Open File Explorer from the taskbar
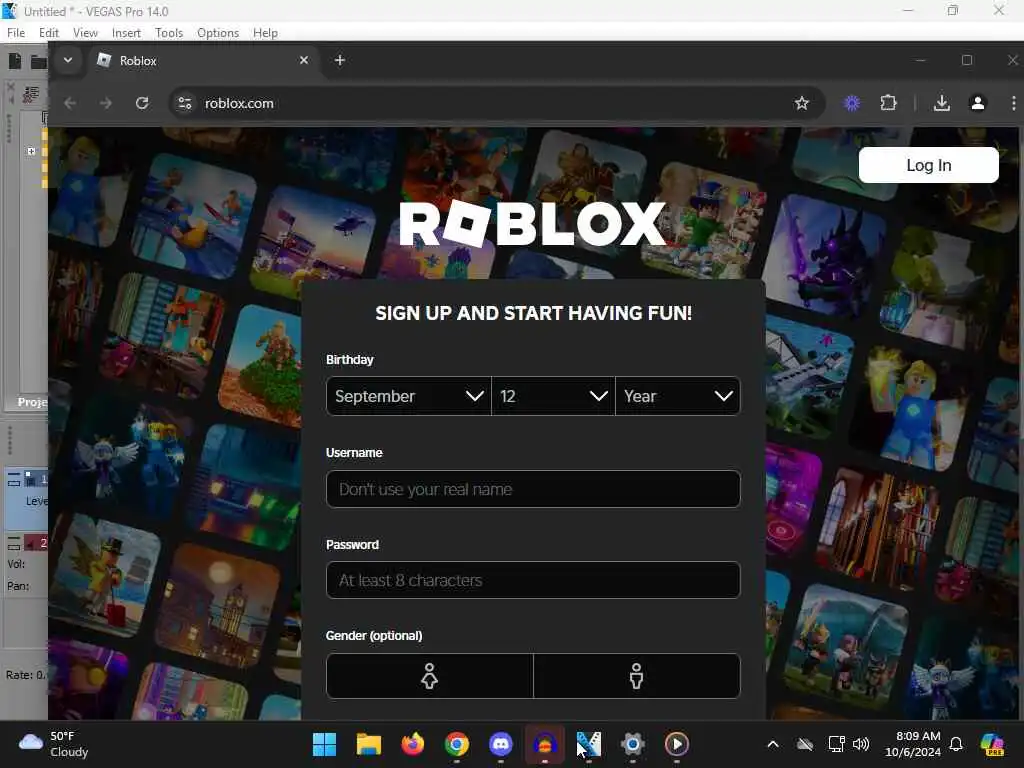The width and height of the screenshot is (1024, 768). click(x=368, y=744)
